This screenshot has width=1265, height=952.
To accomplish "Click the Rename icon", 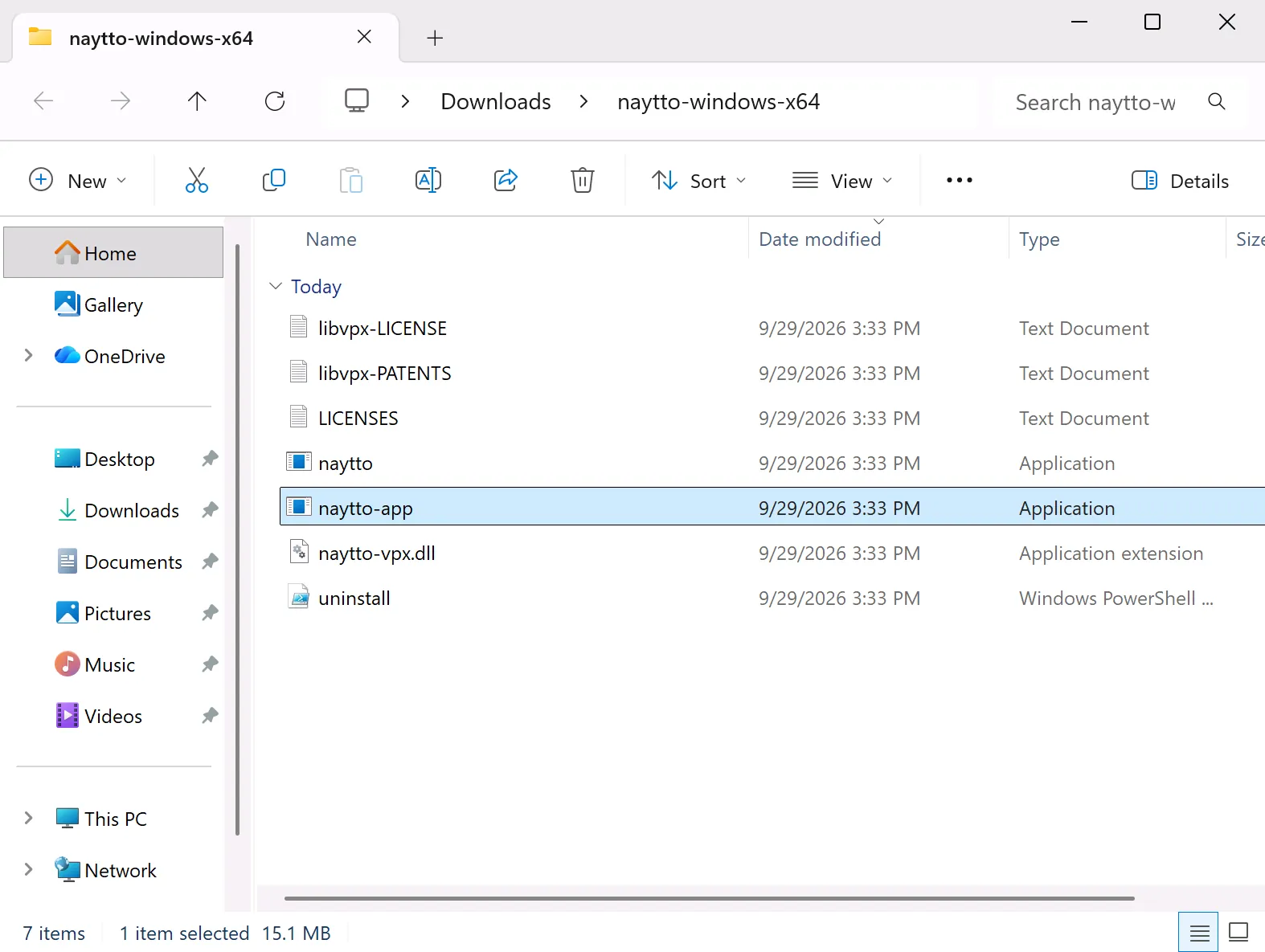I will point(428,180).
